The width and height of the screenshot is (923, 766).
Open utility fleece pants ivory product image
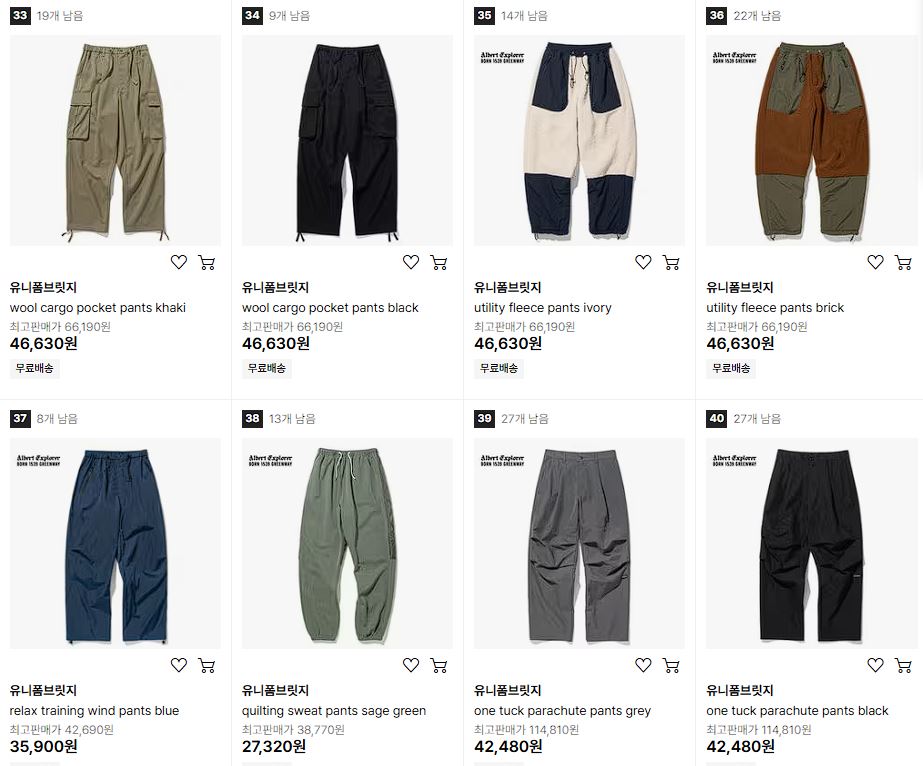click(579, 140)
